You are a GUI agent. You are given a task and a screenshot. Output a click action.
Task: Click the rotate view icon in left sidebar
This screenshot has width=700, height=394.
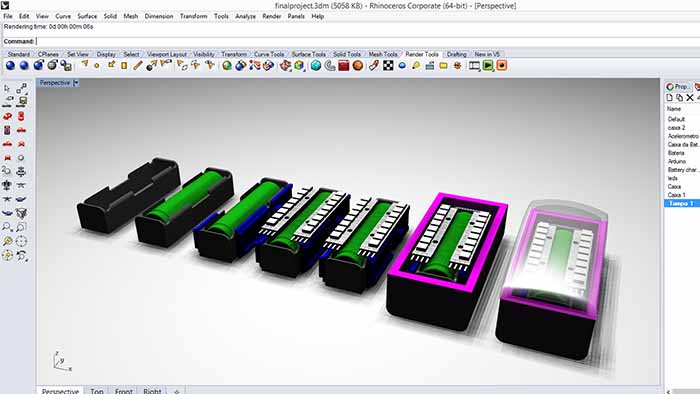pos(21,256)
